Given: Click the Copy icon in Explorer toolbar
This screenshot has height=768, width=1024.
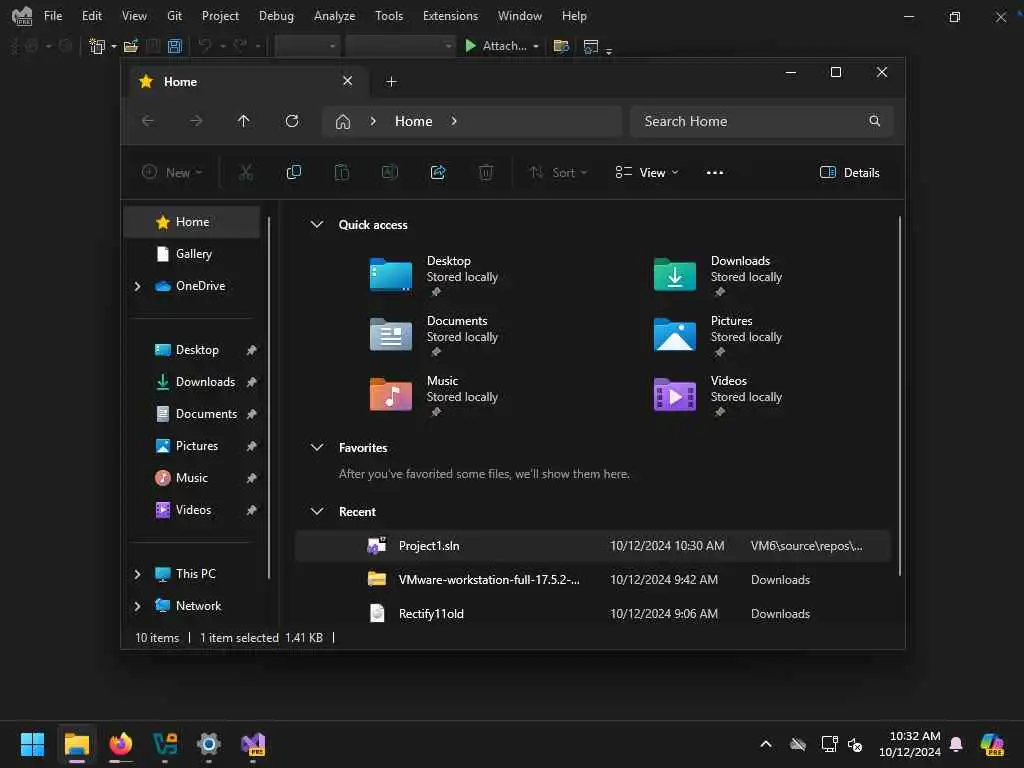Looking at the screenshot, I should 294,172.
